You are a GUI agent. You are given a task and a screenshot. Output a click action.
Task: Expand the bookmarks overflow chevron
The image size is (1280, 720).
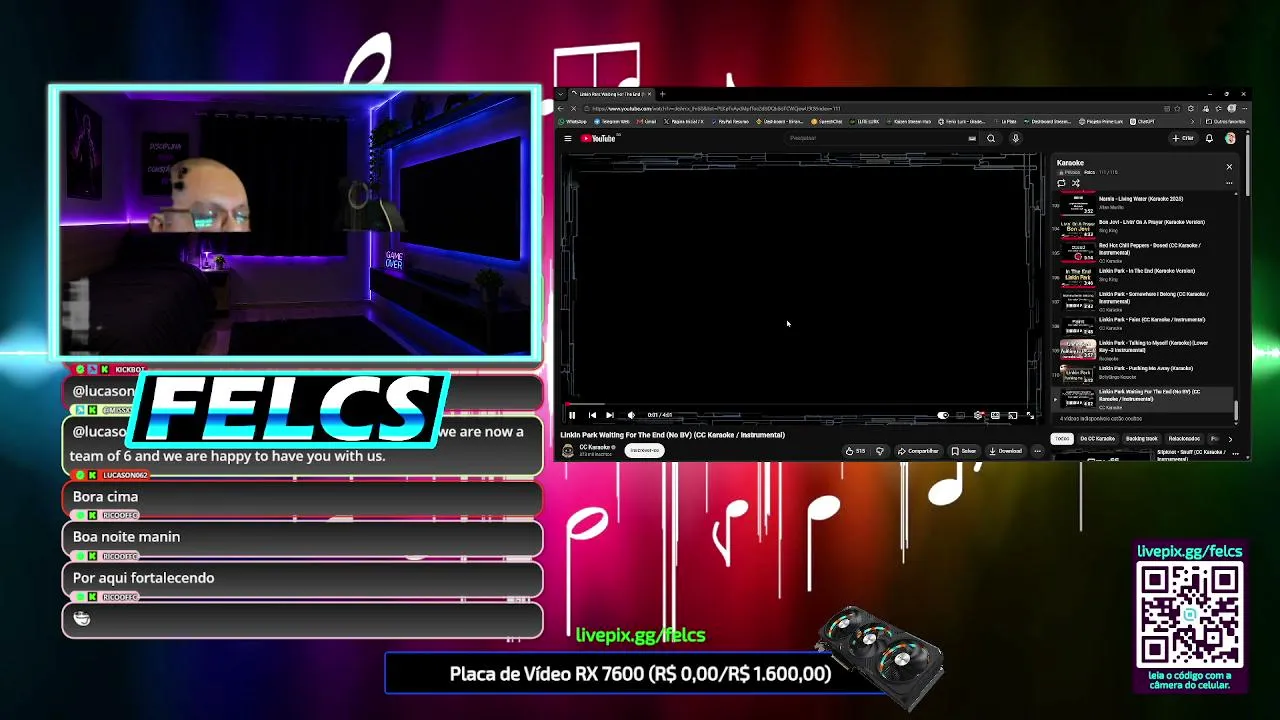1192,121
